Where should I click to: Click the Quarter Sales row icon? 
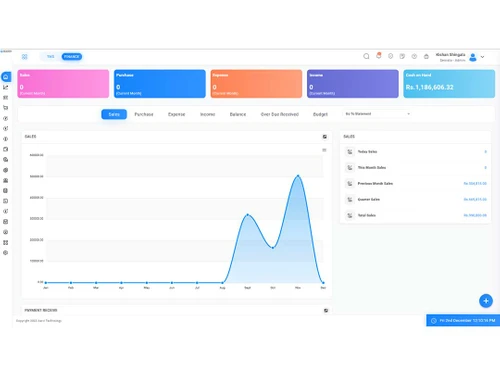(350, 199)
